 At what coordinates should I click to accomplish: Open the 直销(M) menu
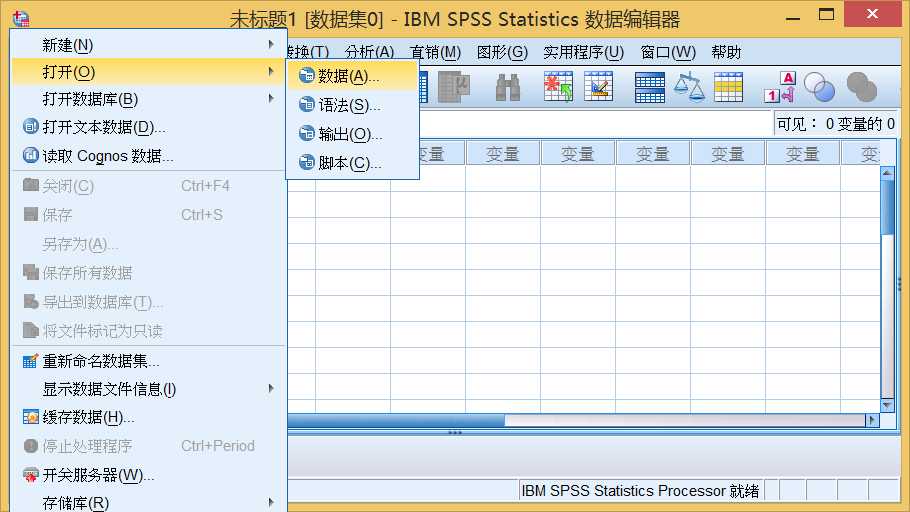click(x=435, y=52)
